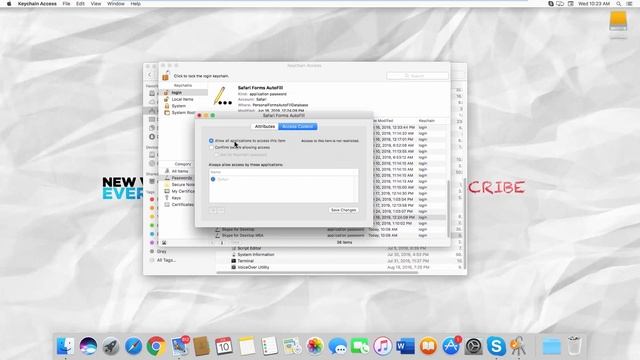Click the pencil password icon of Safari Forms AutoFill

point(222,96)
